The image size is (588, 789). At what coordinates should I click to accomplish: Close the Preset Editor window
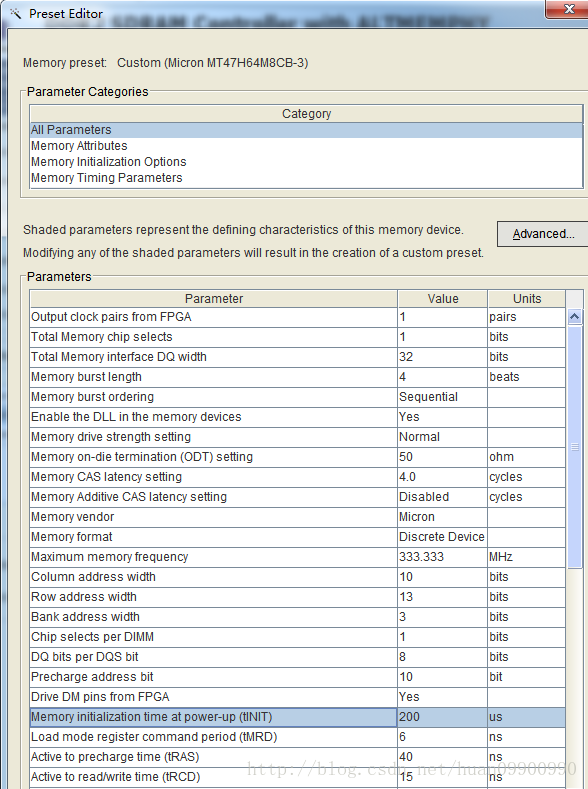pos(568,9)
